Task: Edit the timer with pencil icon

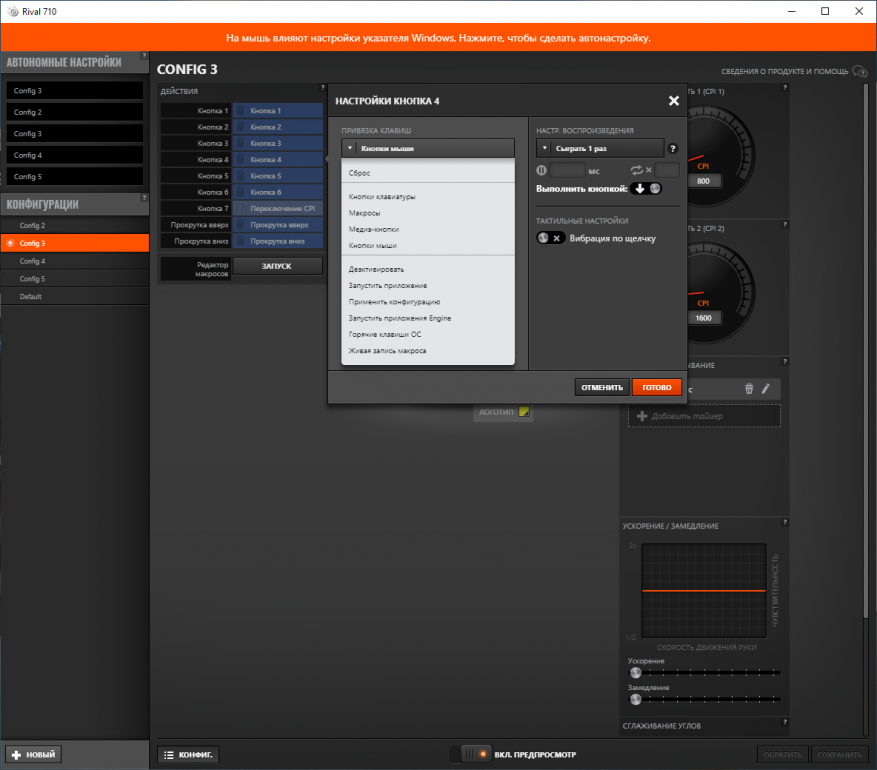Action: point(766,389)
